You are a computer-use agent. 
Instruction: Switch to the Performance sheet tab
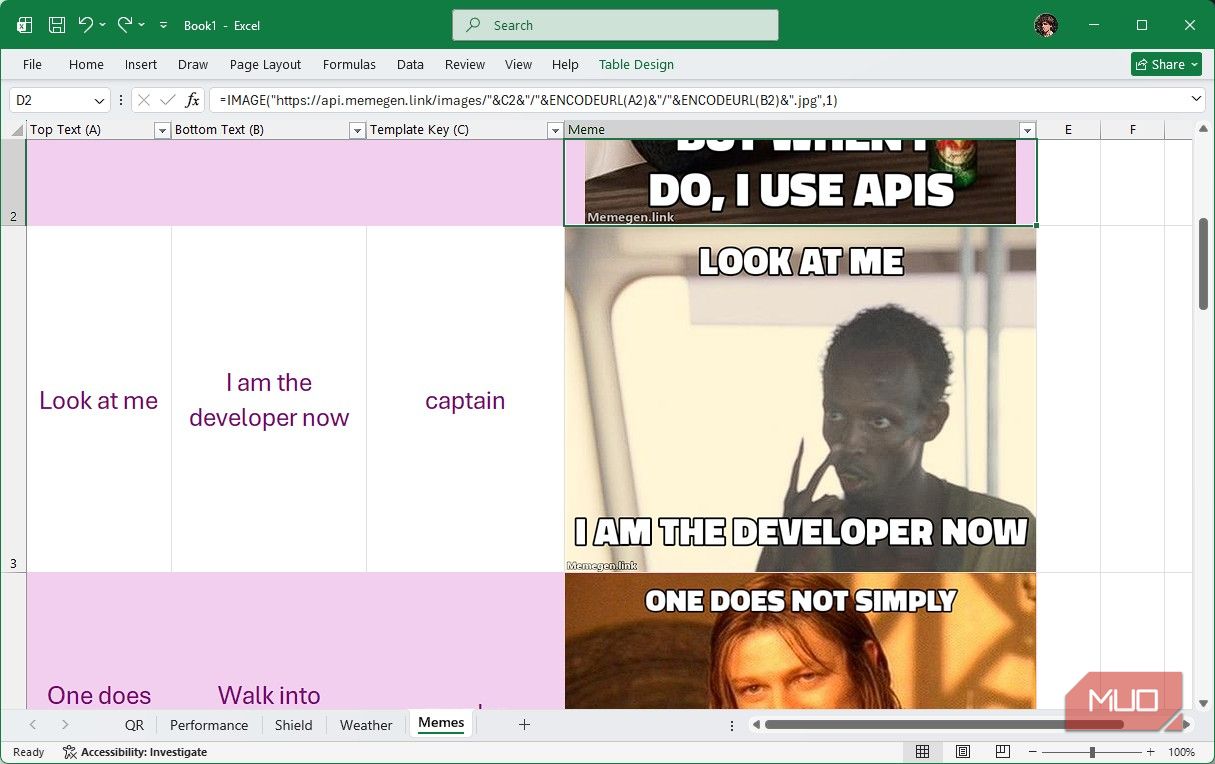coord(209,725)
